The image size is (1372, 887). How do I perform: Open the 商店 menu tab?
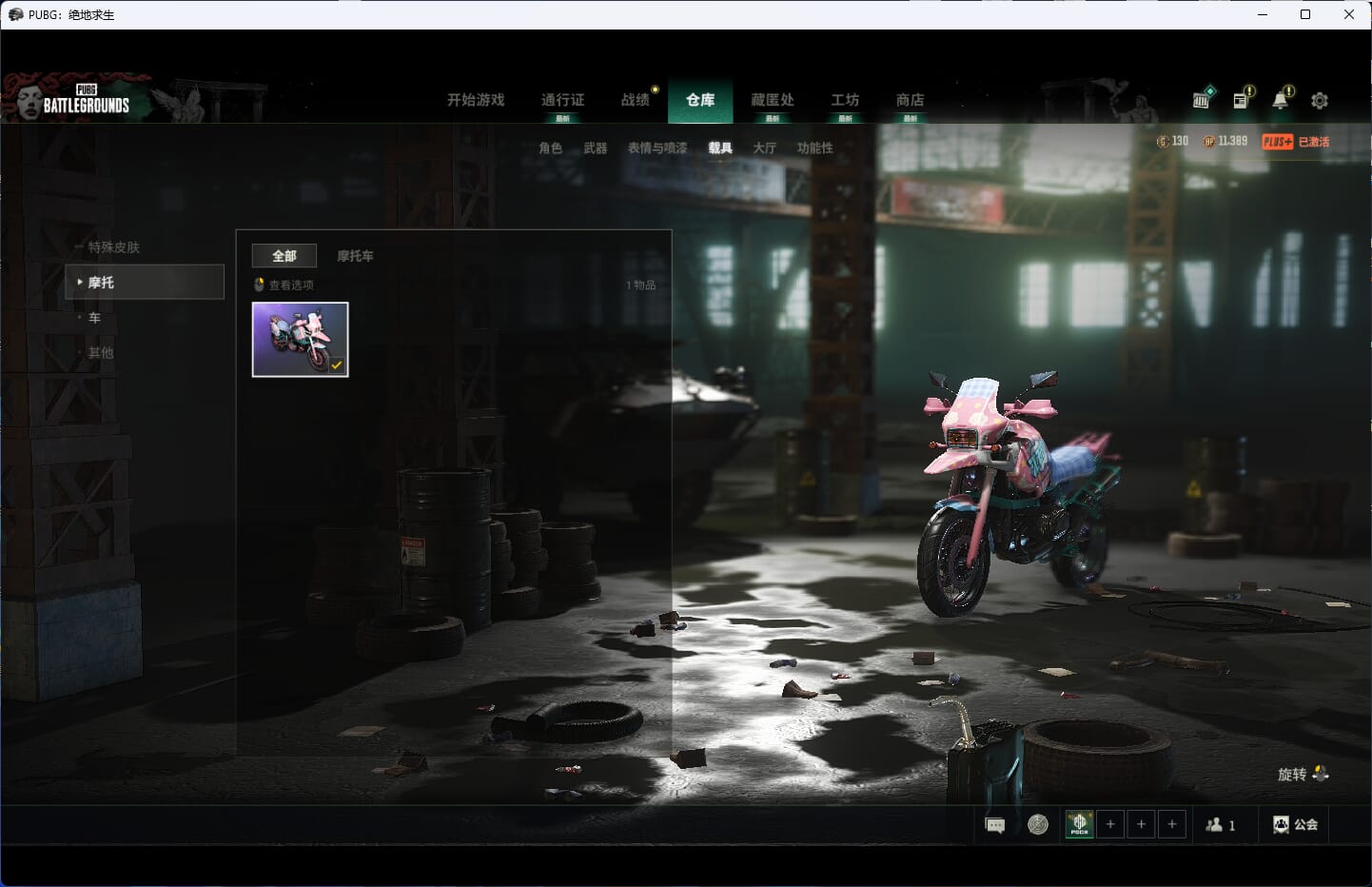910,100
